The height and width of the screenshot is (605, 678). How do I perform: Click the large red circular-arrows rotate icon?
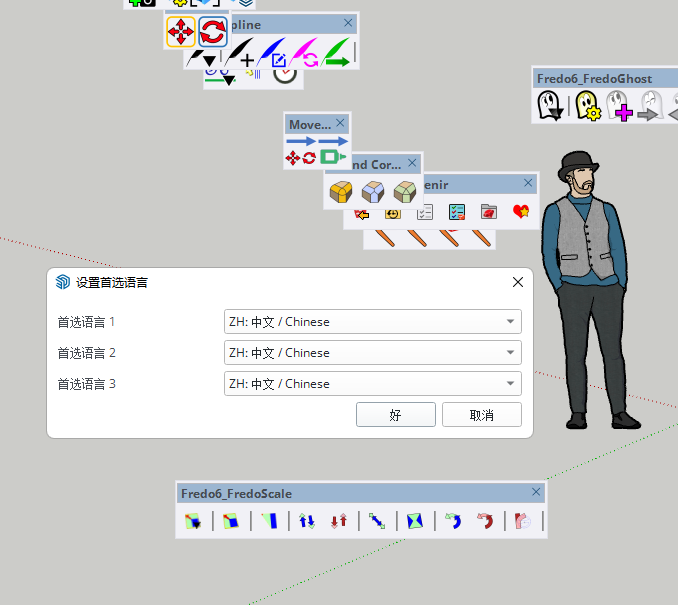pos(212,32)
